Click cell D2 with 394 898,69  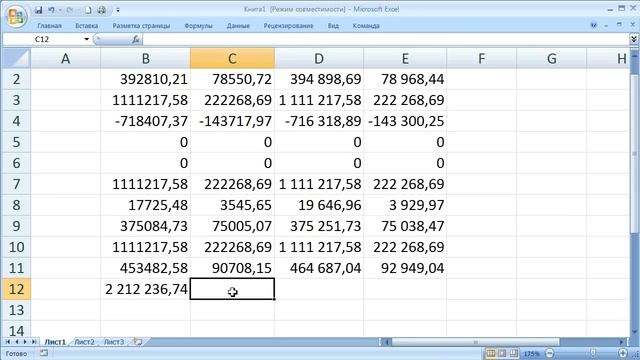tap(319, 79)
